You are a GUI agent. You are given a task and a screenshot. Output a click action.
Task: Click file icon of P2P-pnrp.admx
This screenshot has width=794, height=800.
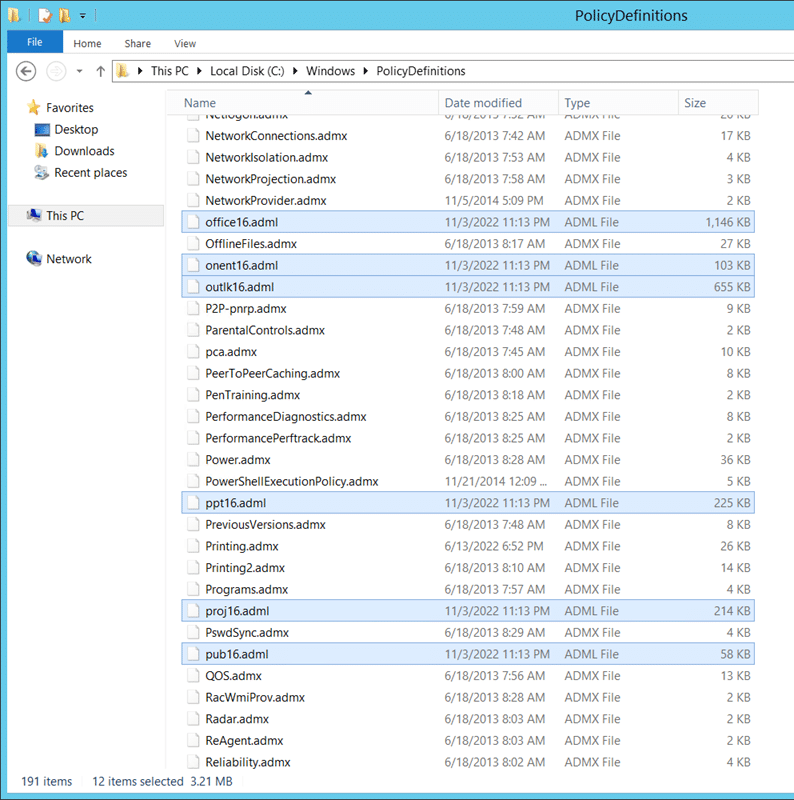193,309
